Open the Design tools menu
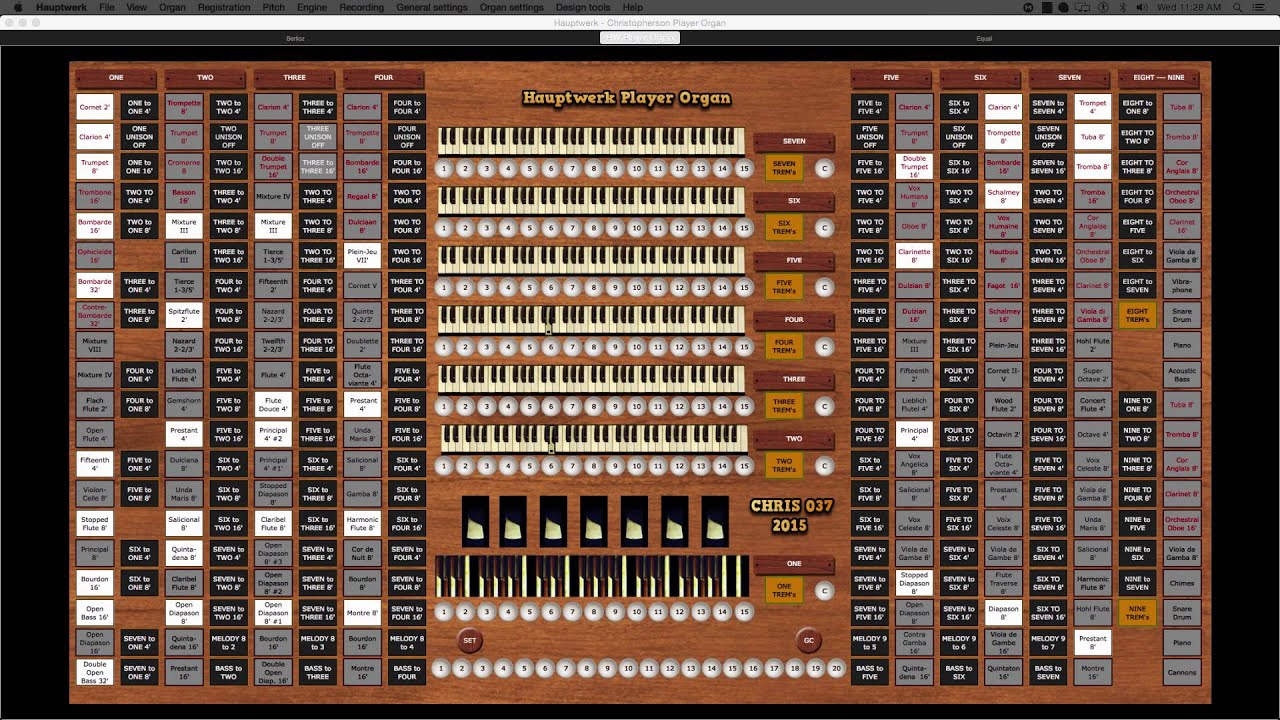Image resolution: width=1280 pixels, height=720 pixels. coord(583,7)
